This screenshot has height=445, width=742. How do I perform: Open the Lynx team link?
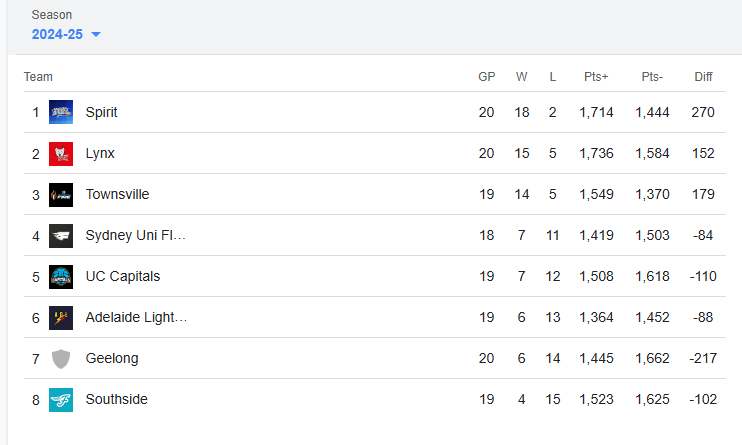coord(100,154)
